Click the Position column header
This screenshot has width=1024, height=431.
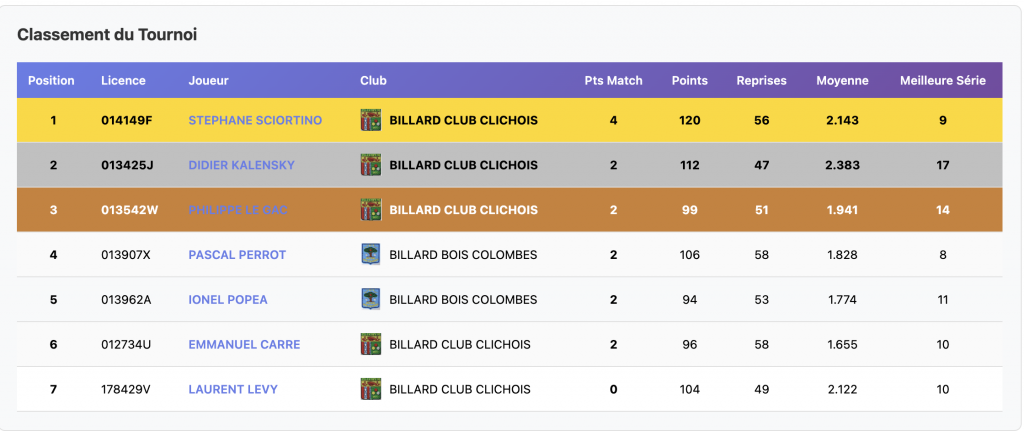point(51,81)
